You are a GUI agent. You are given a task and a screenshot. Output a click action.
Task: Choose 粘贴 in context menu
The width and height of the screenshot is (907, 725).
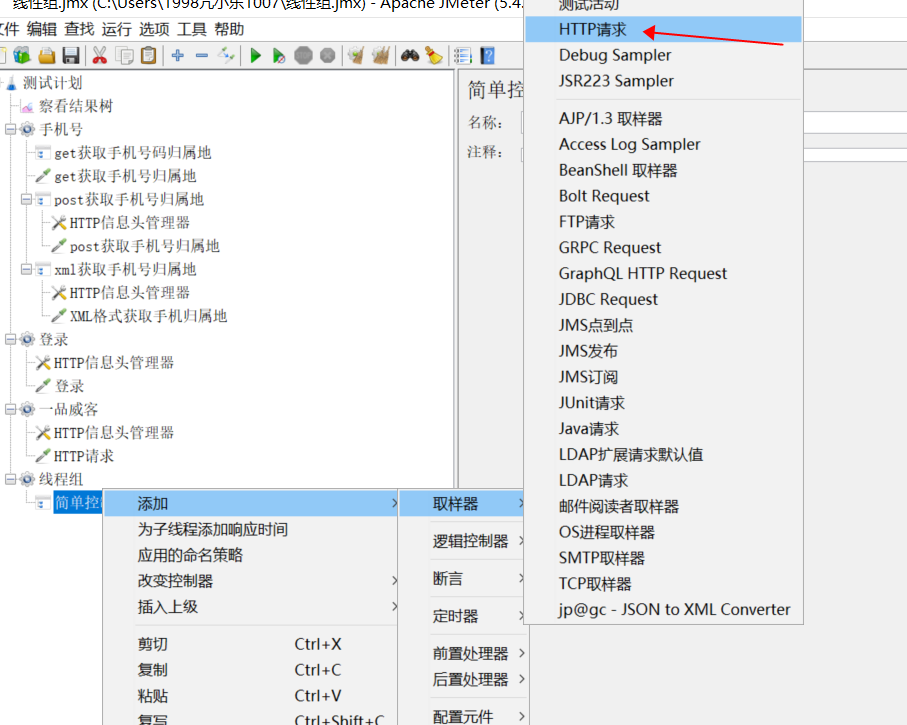click(251, 695)
